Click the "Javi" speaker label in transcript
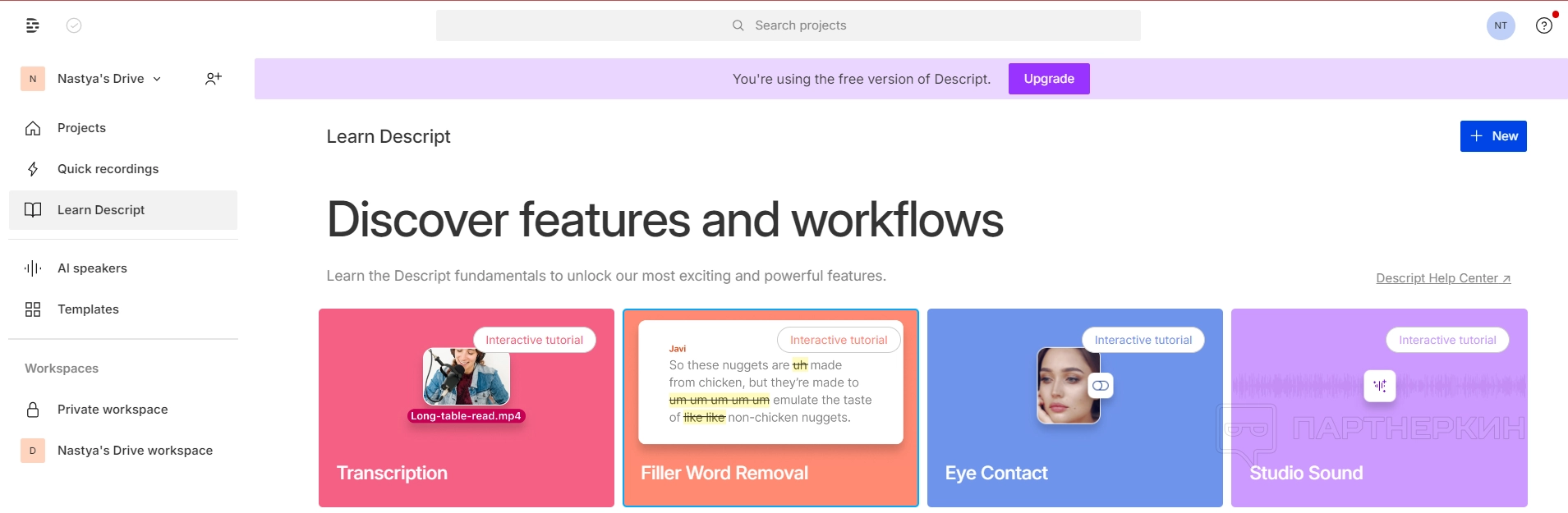The image size is (1568, 513). 678,349
